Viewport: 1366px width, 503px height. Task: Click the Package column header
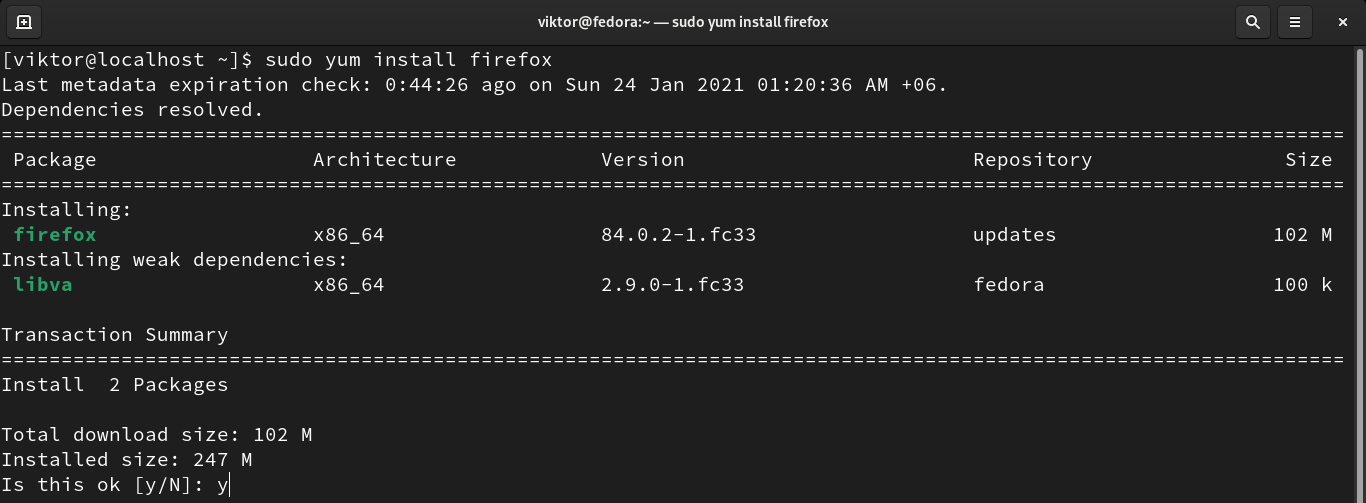tap(55, 160)
